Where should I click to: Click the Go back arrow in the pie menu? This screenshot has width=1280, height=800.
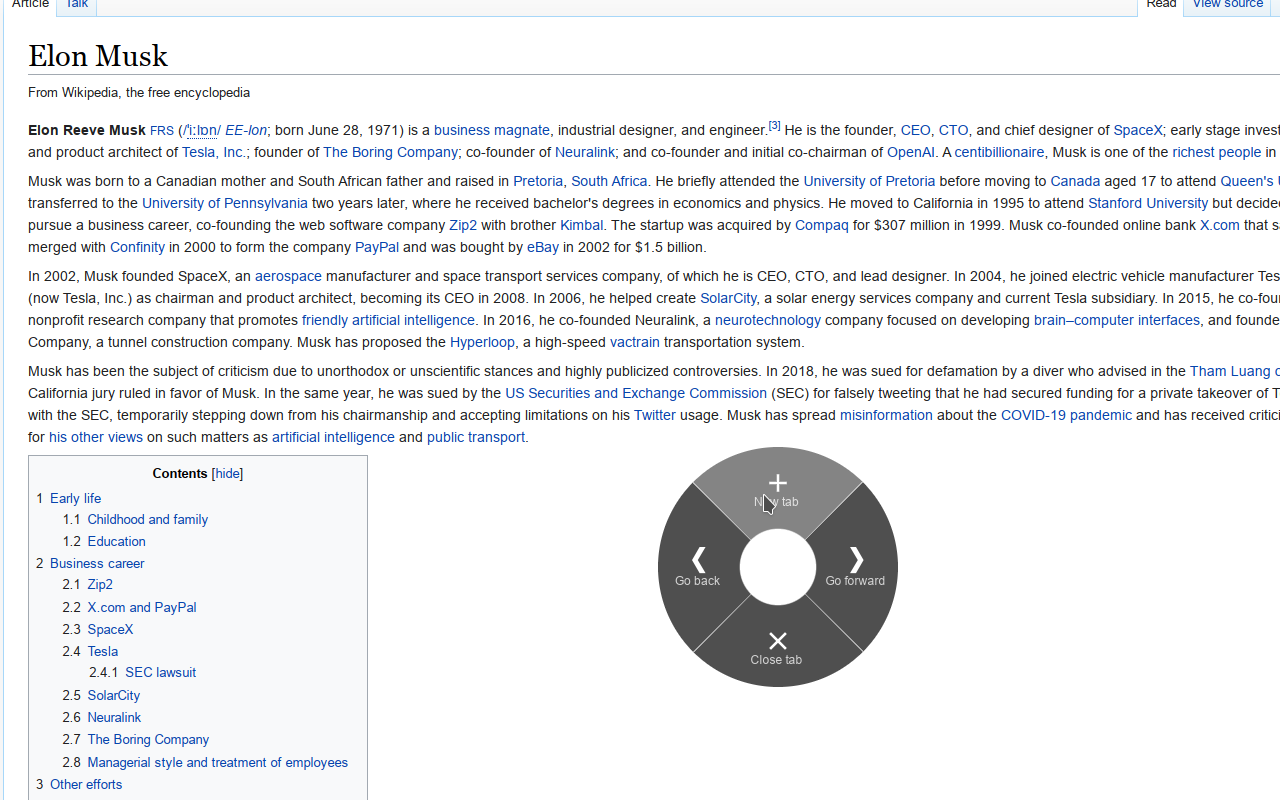699,559
